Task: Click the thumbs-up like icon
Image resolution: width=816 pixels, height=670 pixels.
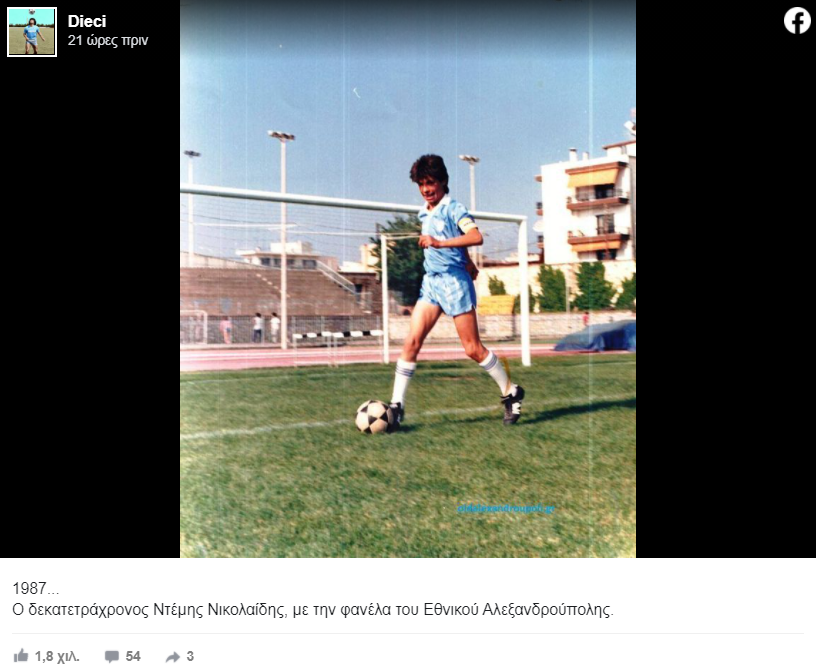Action: (21, 655)
